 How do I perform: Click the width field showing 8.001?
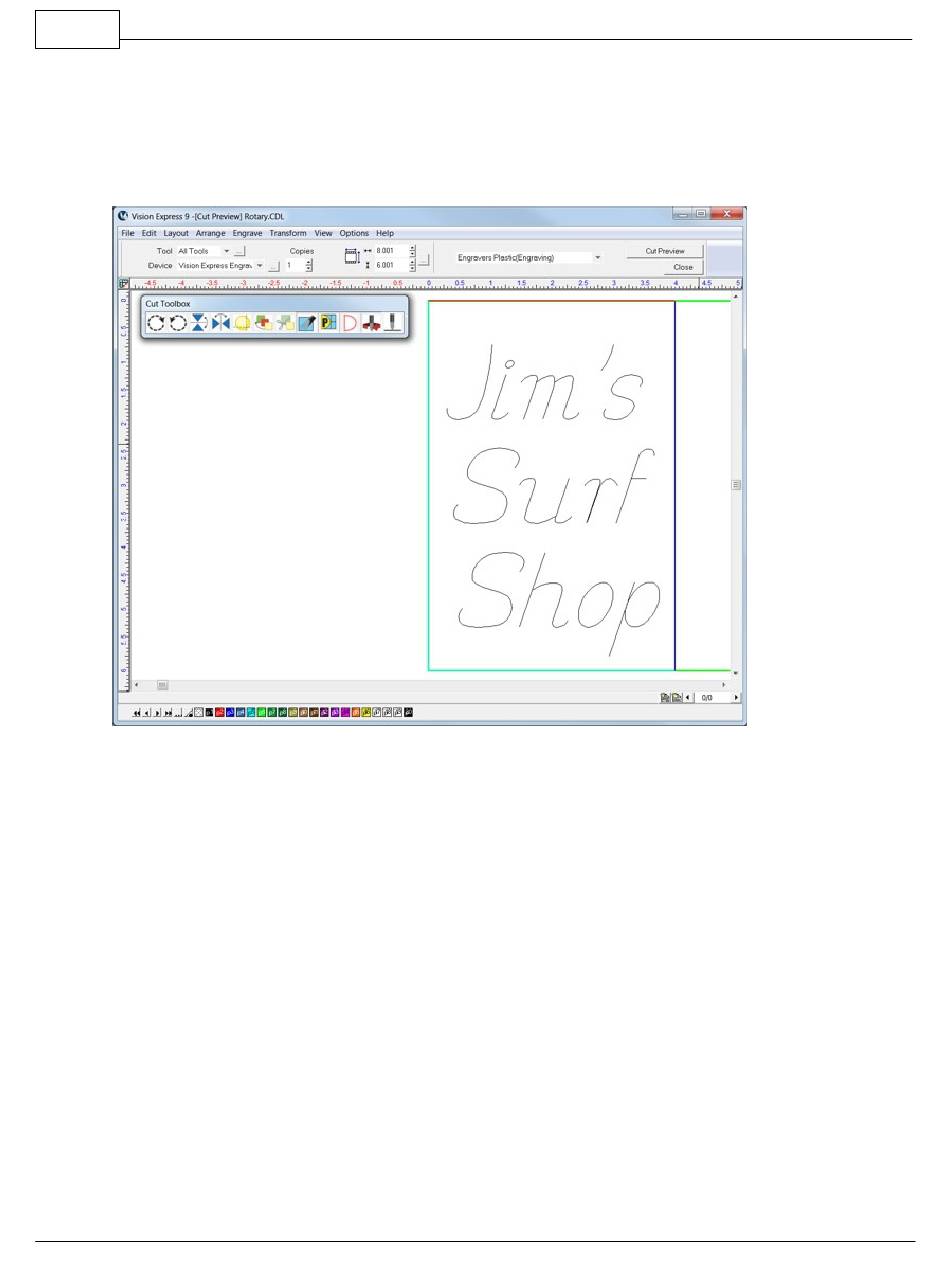click(391, 251)
